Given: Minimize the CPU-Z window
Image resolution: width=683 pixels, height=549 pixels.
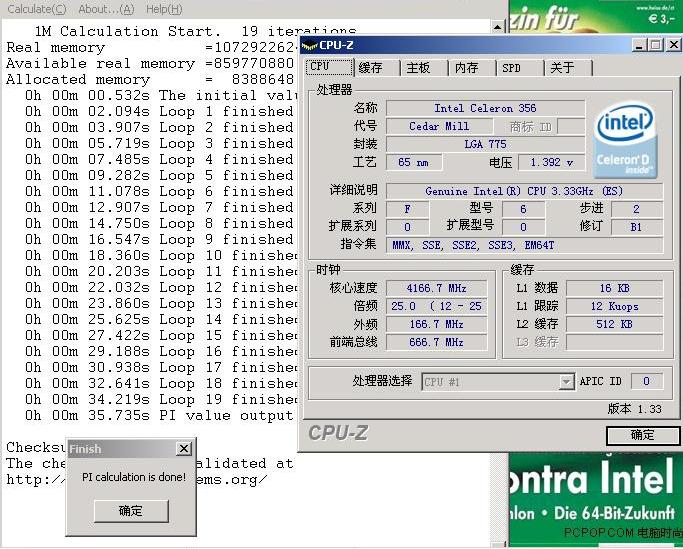Looking at the screenshot, I should click(639, 45).
